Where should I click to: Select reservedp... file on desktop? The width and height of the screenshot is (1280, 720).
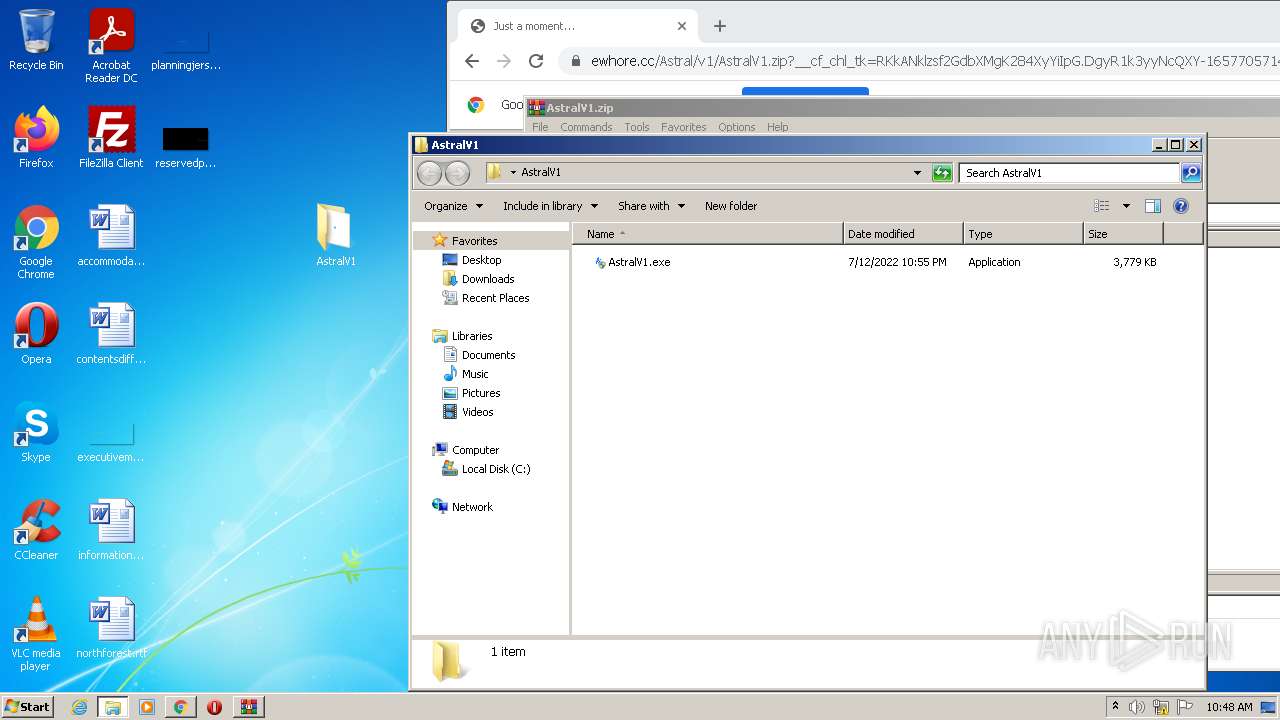186,148
